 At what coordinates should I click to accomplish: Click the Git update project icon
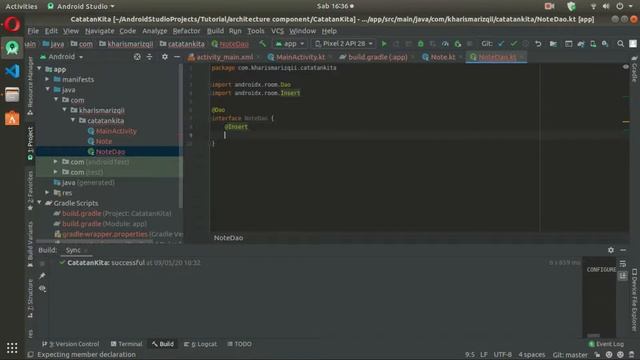click(x=501, y=44)
